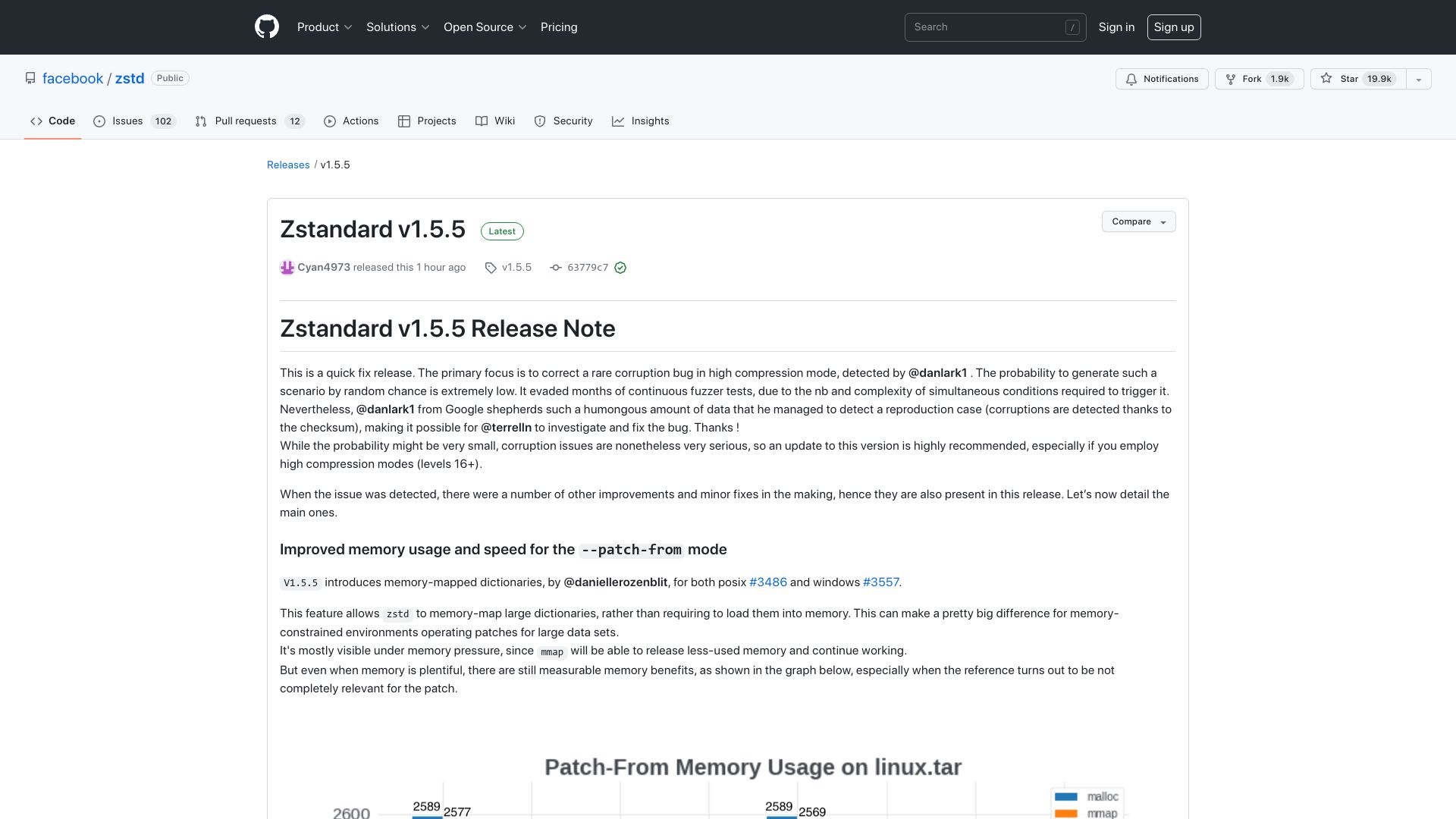
Task: Open the Insights tab
Action: coord(641,121)
